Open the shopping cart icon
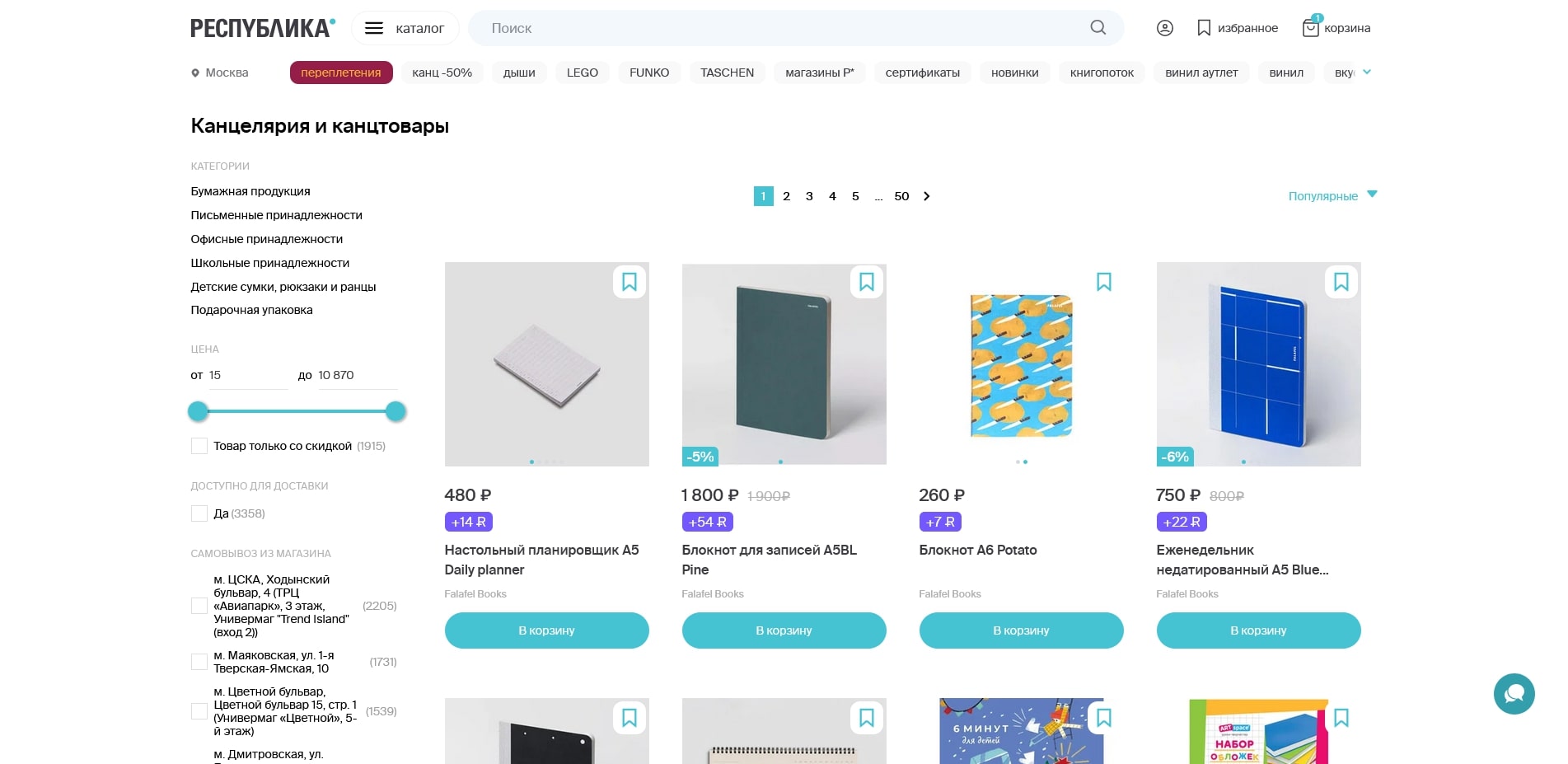The width and height of the screenshot is (1568, 764). coord(1310,28)
